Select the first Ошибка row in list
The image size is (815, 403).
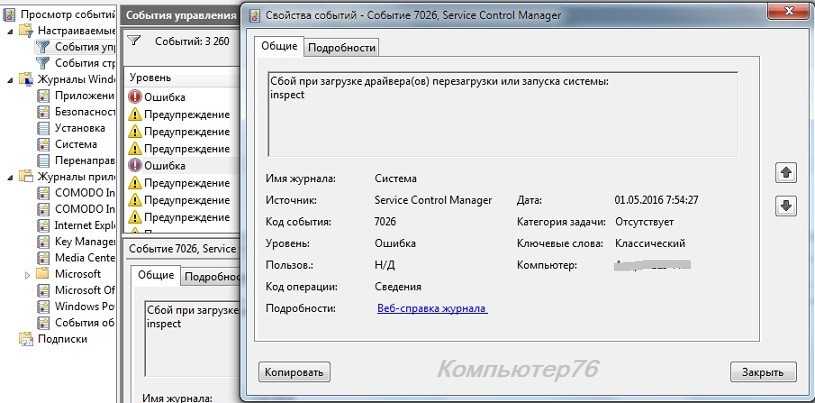pos(164,97)
